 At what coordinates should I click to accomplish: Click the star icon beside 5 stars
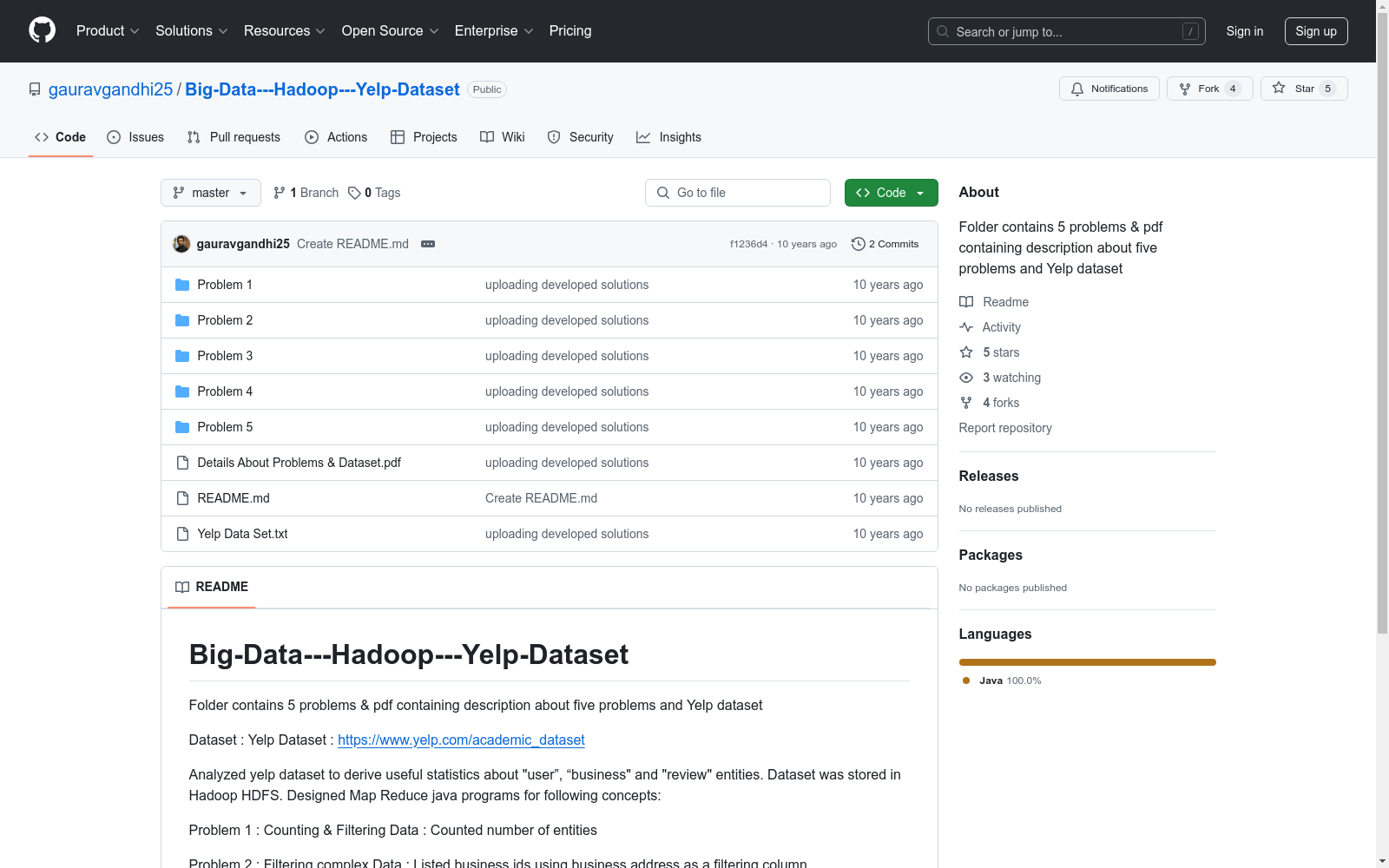point(966,352)
